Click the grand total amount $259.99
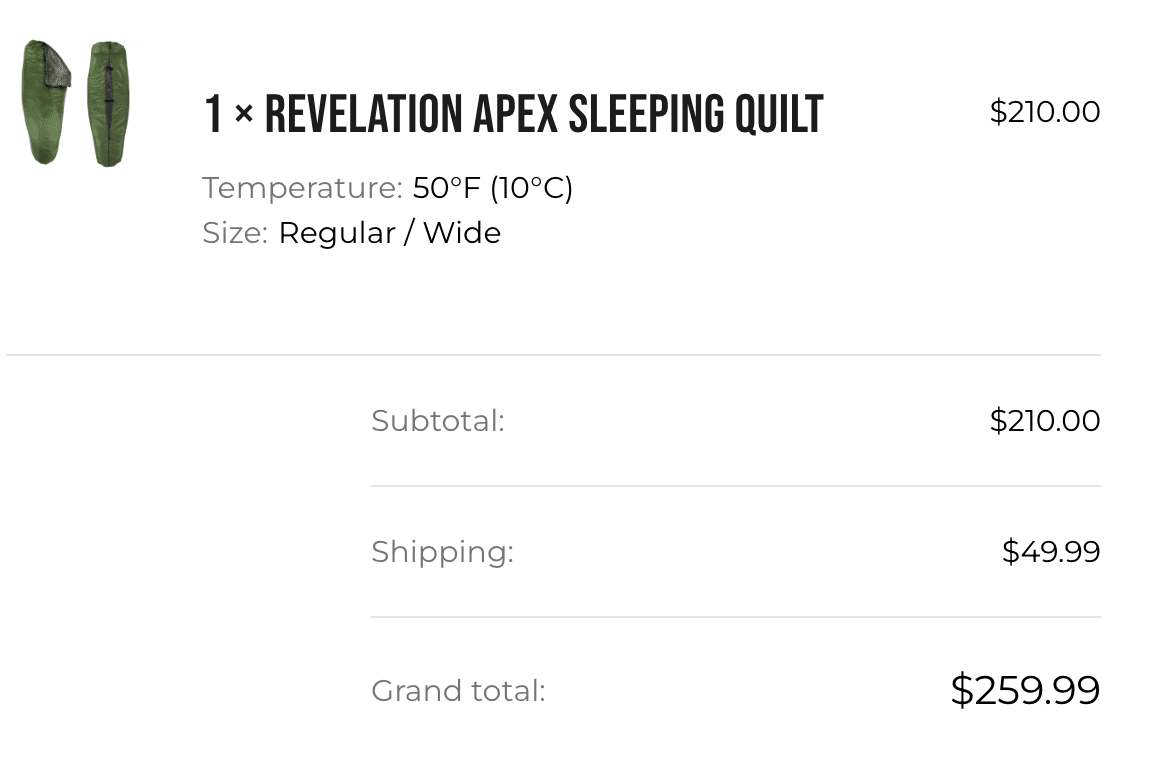This screenshot has height=758, width=1156. pos(1024,691)
